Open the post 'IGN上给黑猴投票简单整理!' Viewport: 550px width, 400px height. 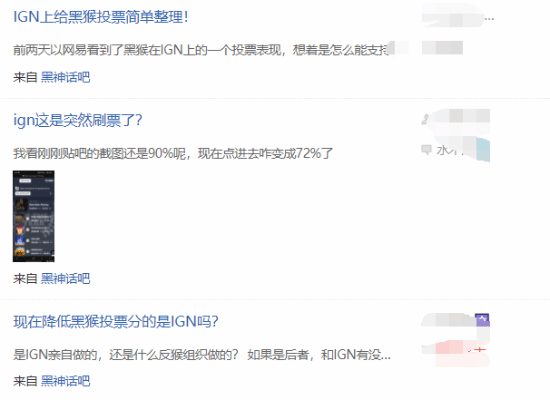tap(101, 17)
